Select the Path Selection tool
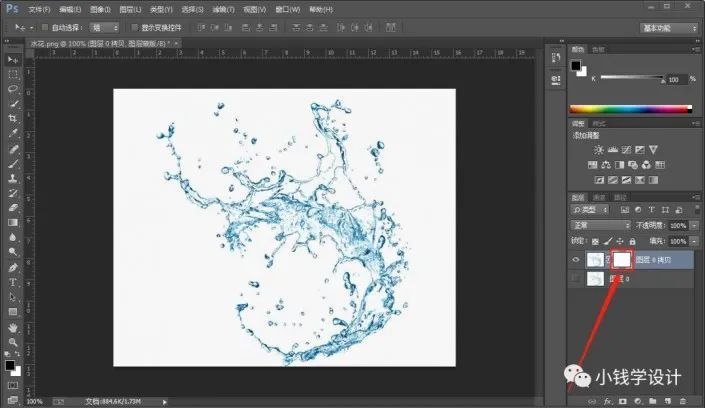 [13, 297]
